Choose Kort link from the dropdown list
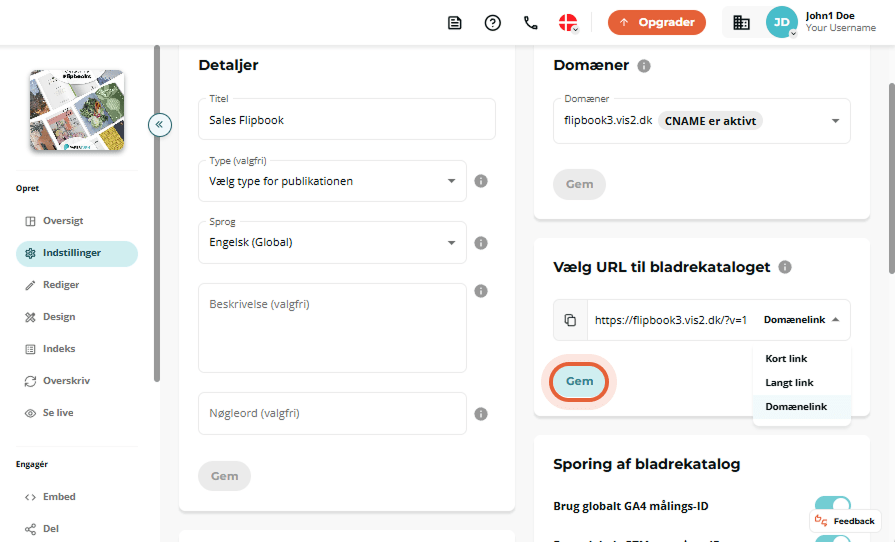 pos(801,359)
